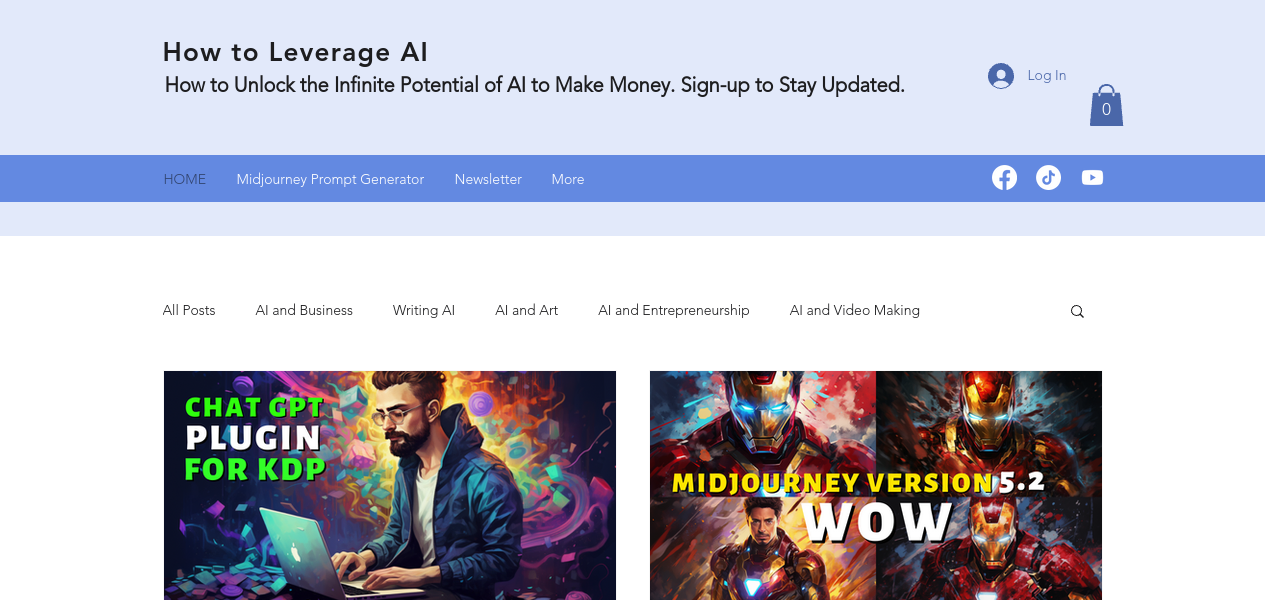Open the Chat GPT Plugin for KDP post thumbnail

[x=390, y=485]
